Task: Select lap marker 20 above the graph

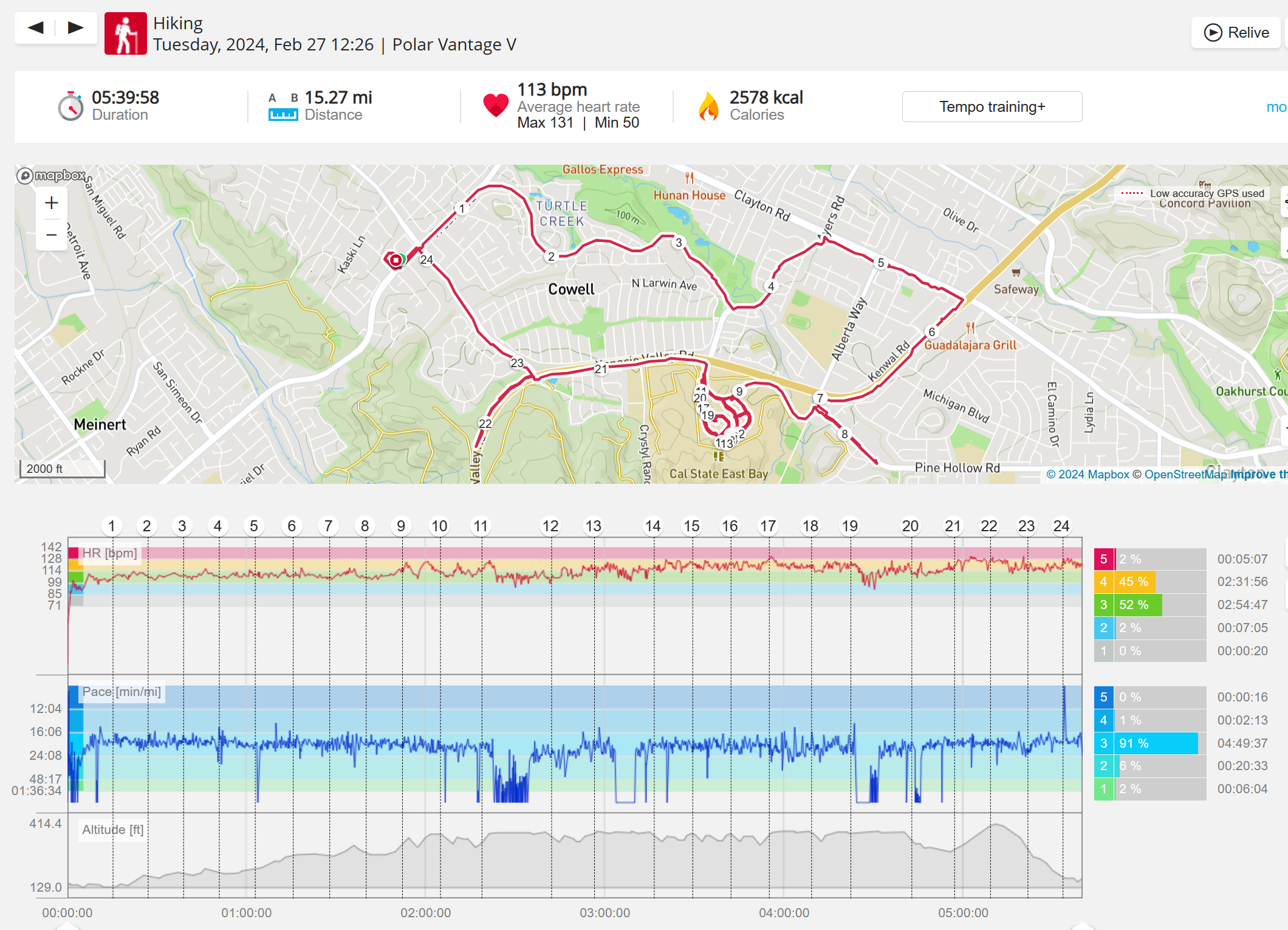Action: click(x=910, y=526)
